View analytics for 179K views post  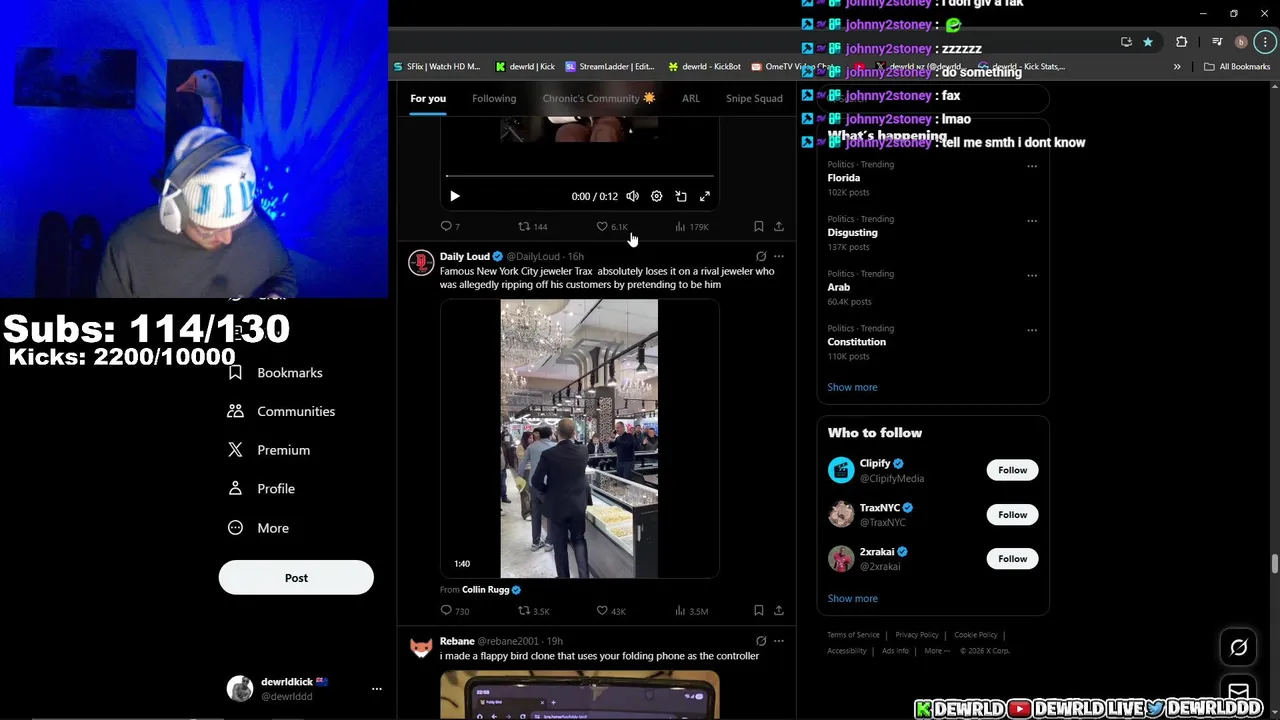tap(691, 227)
